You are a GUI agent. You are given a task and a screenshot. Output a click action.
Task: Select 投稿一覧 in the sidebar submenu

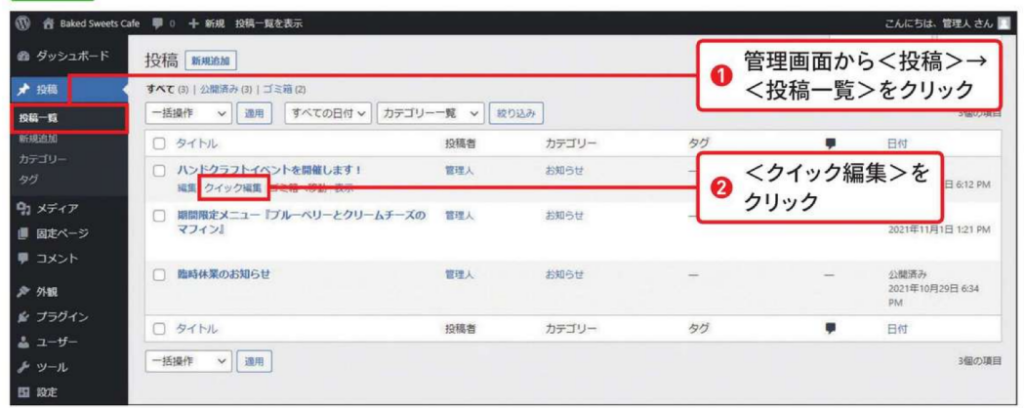coord(40,118)
